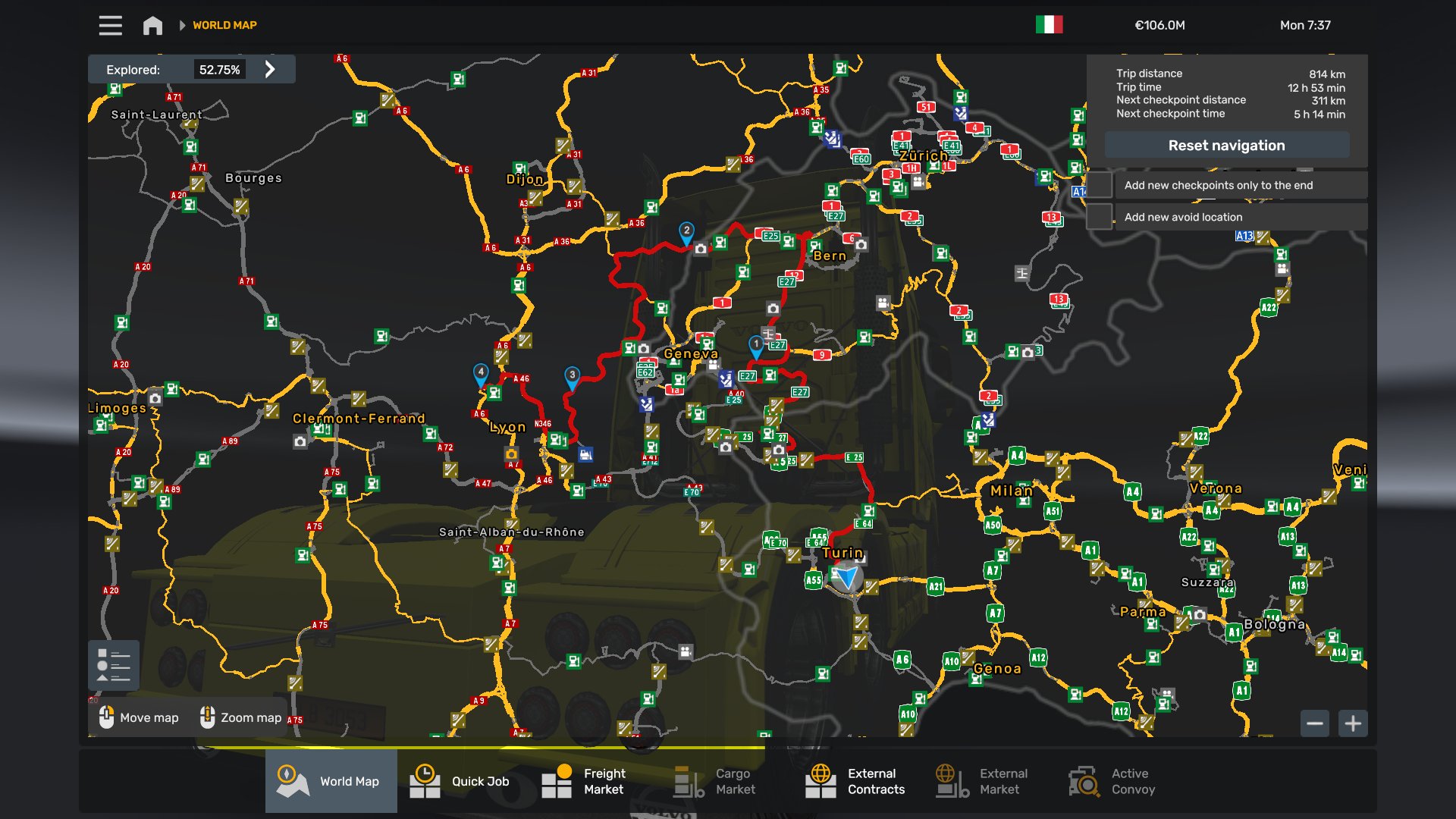The image size is (1456, 819).
Task: Click the zoom out minus button
Action: click(1315, 723)
